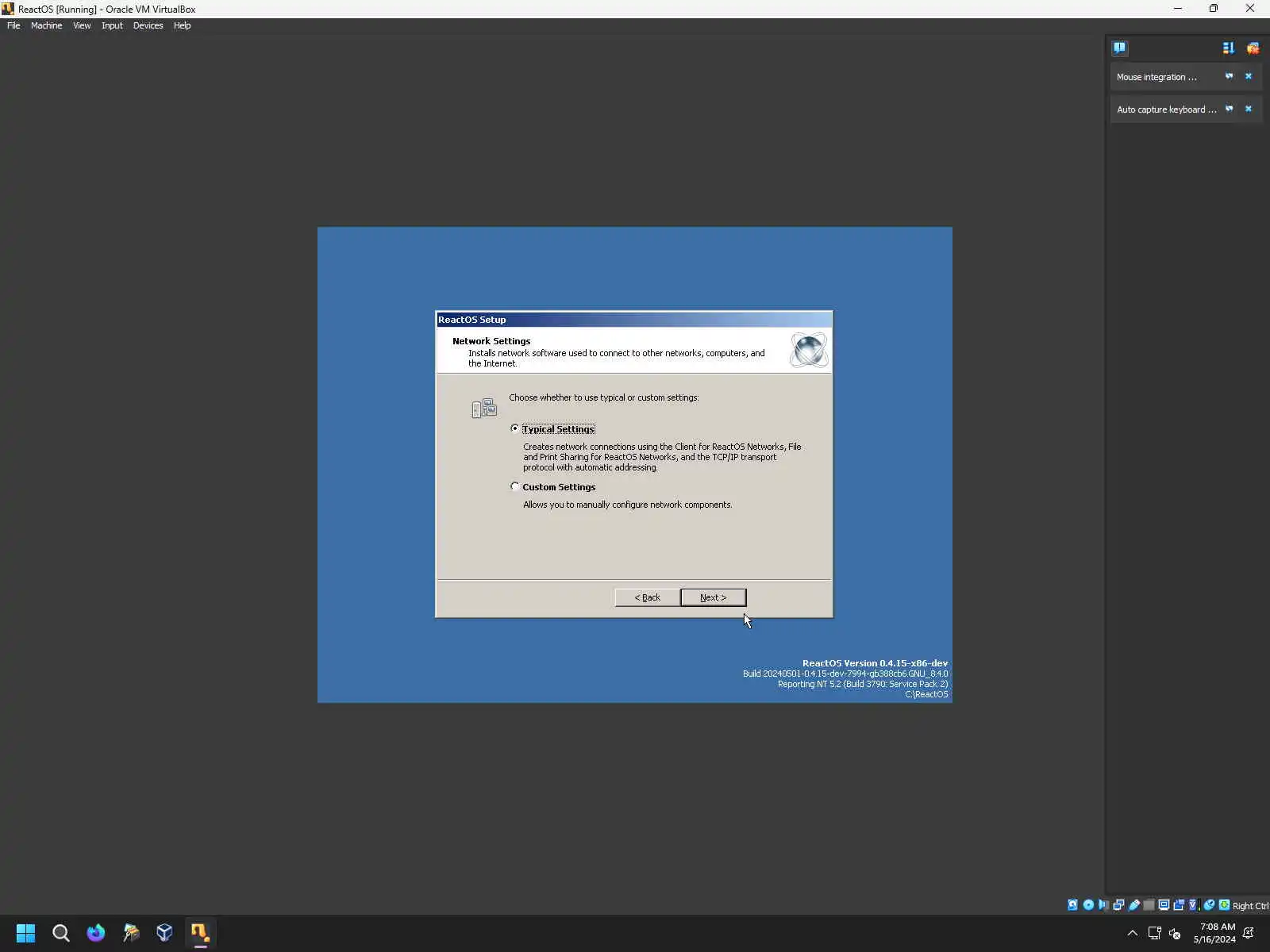1270x952 pixels.
Task: Click the shared folders indicator in status bar
Action: tap(1149, 905)
